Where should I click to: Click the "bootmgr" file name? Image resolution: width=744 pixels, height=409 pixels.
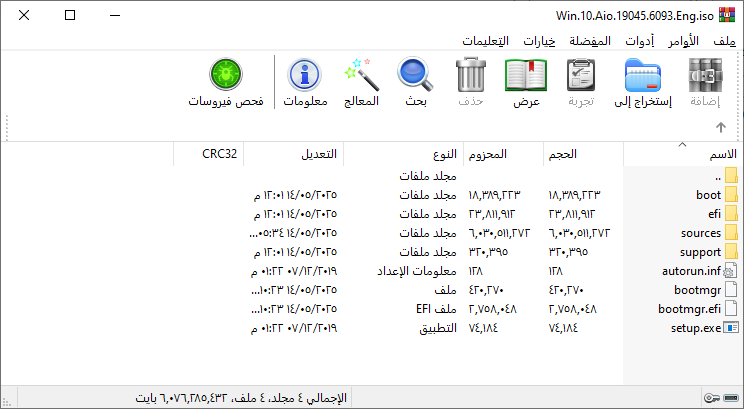698,290
